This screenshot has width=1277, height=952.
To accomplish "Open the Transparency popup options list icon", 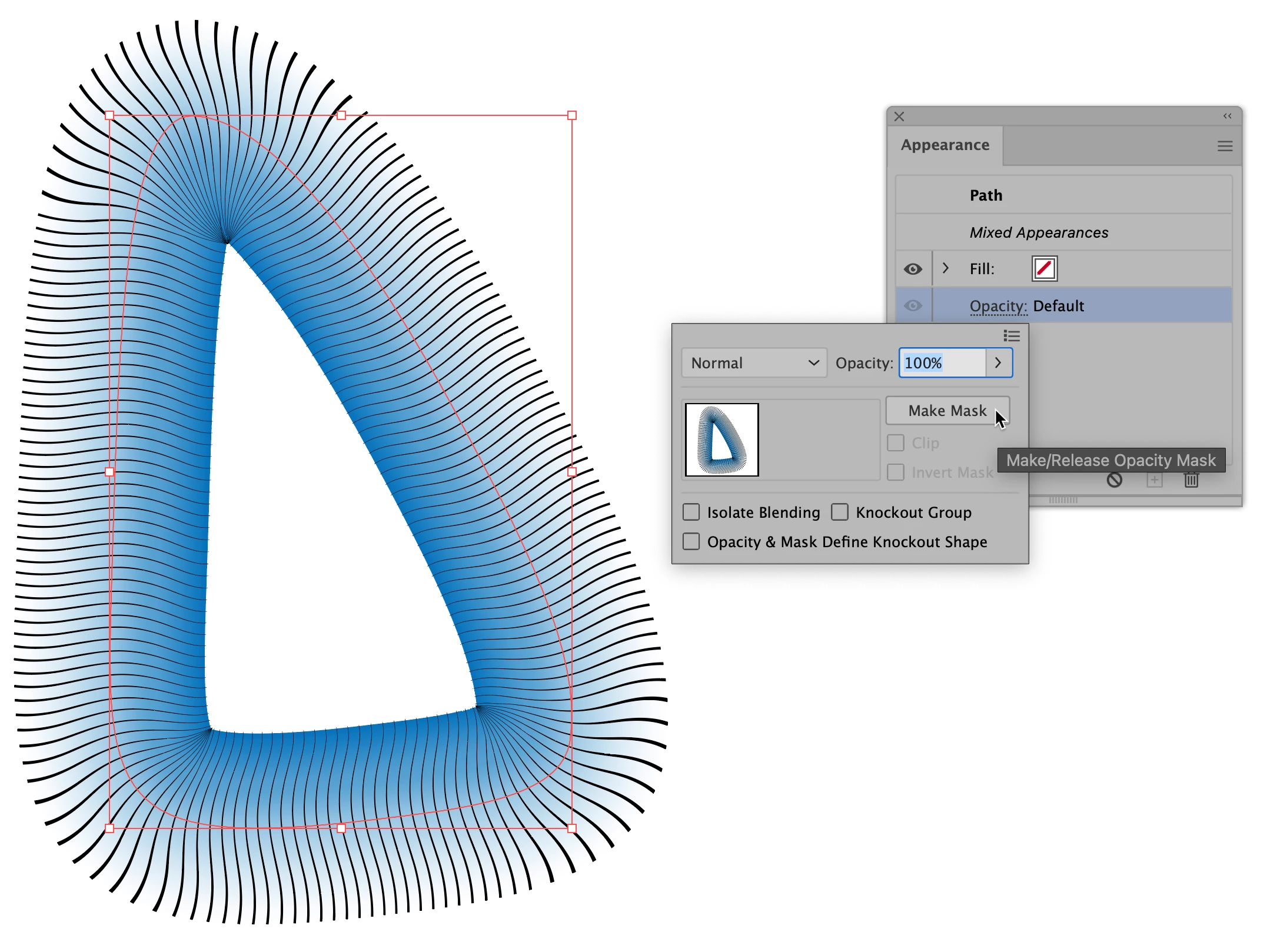I will [1011, 336].
